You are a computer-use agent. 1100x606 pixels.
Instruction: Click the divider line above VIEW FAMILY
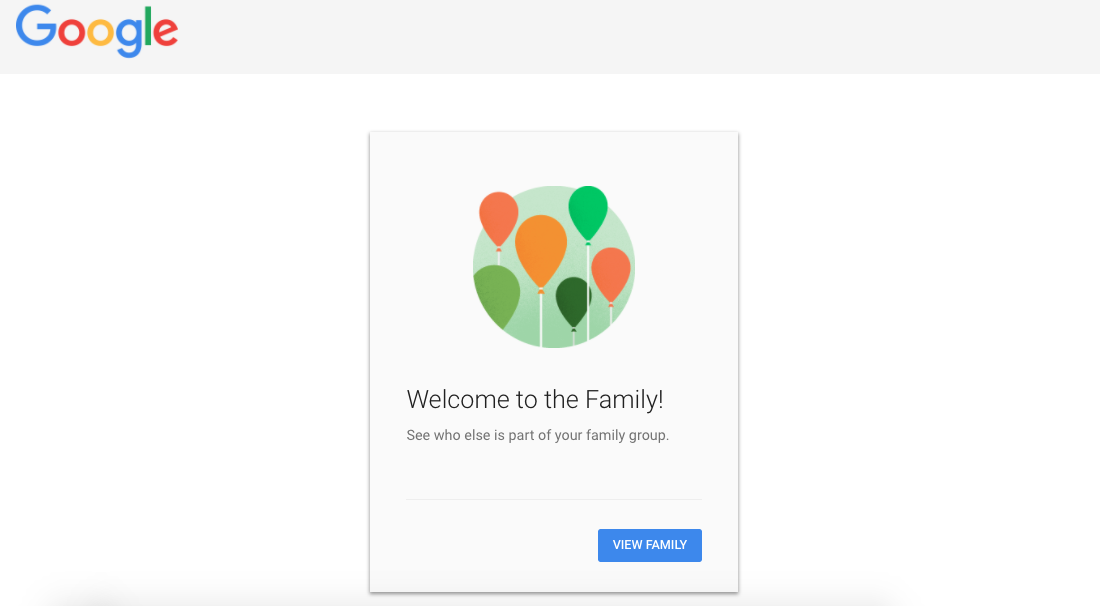pyautogui.click(x=554, y=499)
